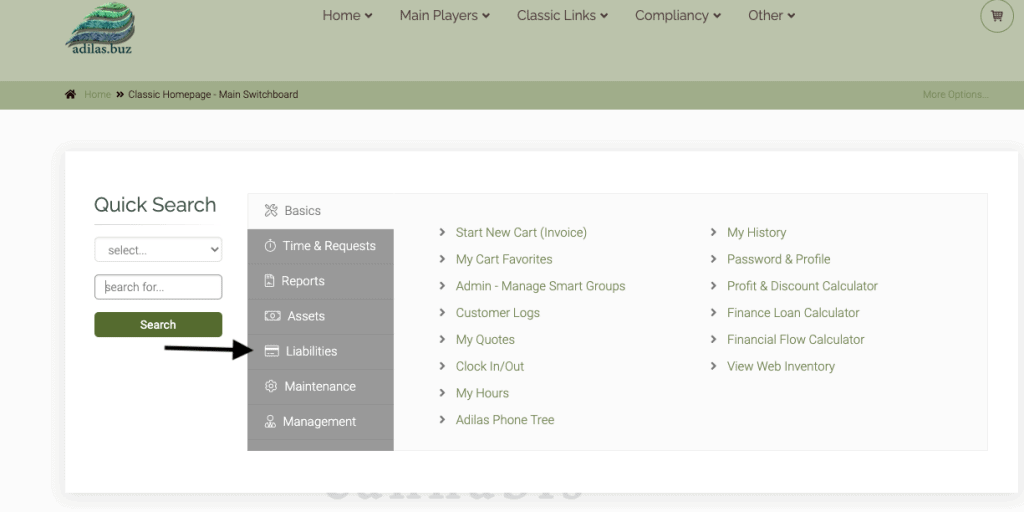The width and height of the screenshot is (1024, 512).
Task: Click chevron beside Adilas Phone Tree
Action: click(x=442, y=419)
